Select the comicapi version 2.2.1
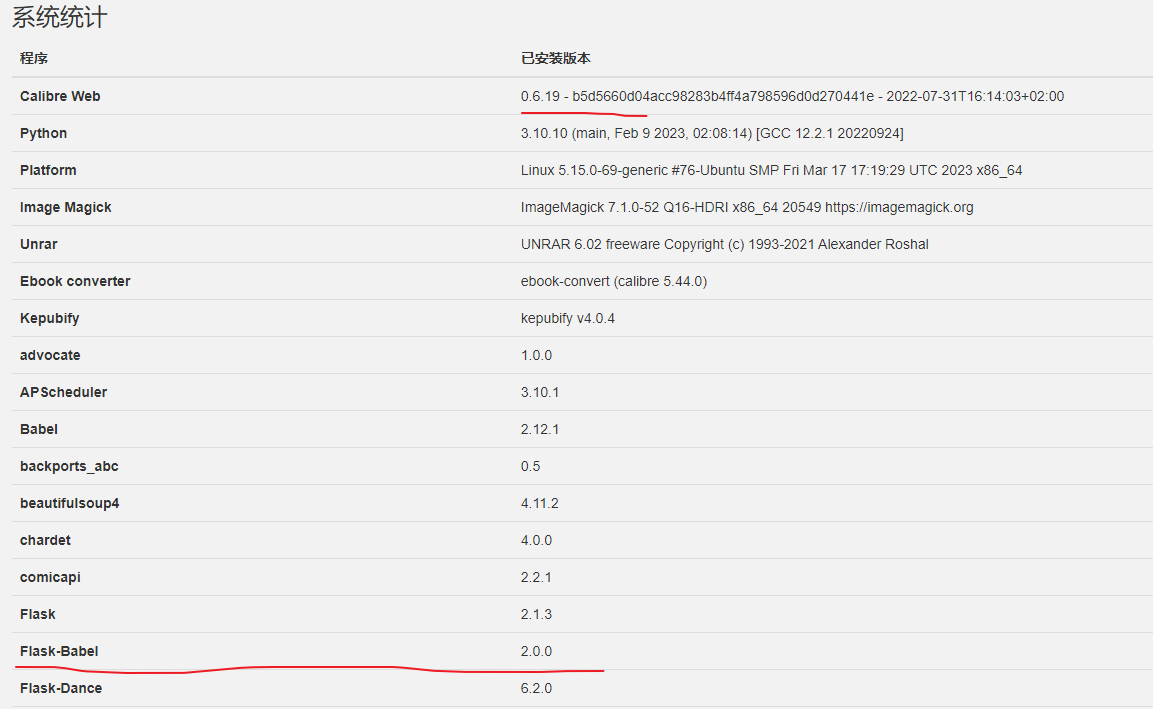This screenshot has height=709, width=1153. [x=536, y=577]
